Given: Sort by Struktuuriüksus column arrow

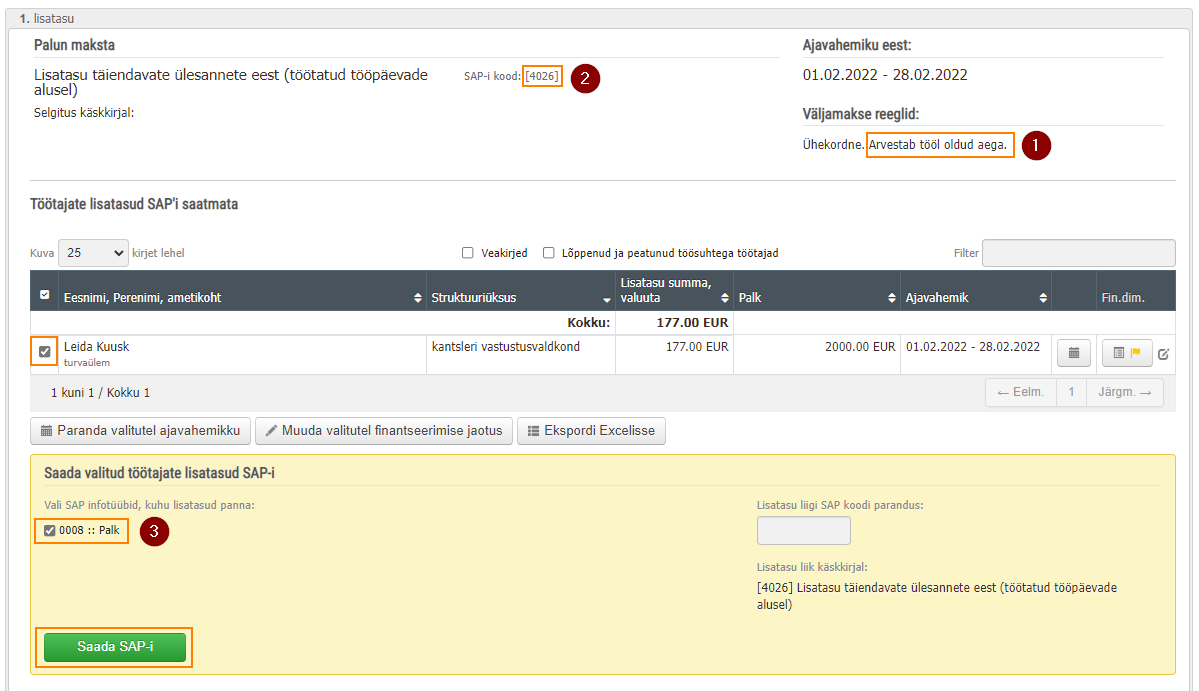Looking at the screenshot, I should pos(606,300).
